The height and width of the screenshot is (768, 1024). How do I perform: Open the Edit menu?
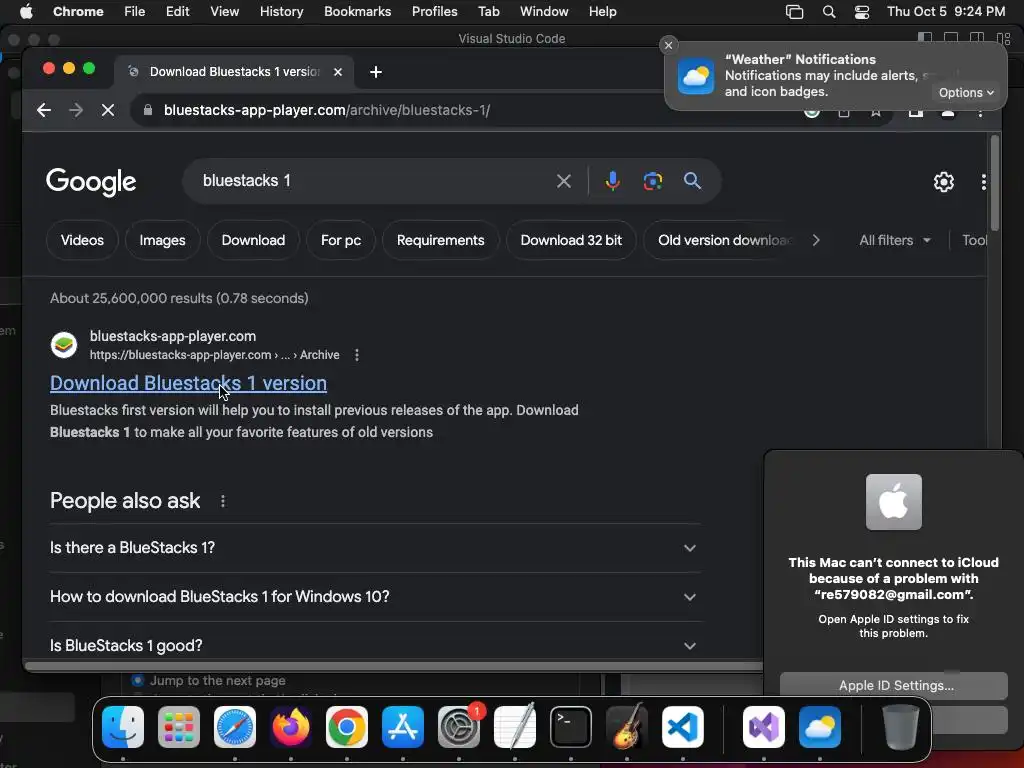coord(178,12)
